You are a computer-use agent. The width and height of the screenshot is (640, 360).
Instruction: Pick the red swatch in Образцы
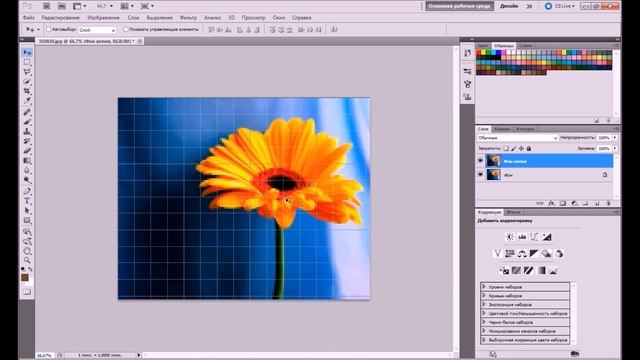pos(479,53)
